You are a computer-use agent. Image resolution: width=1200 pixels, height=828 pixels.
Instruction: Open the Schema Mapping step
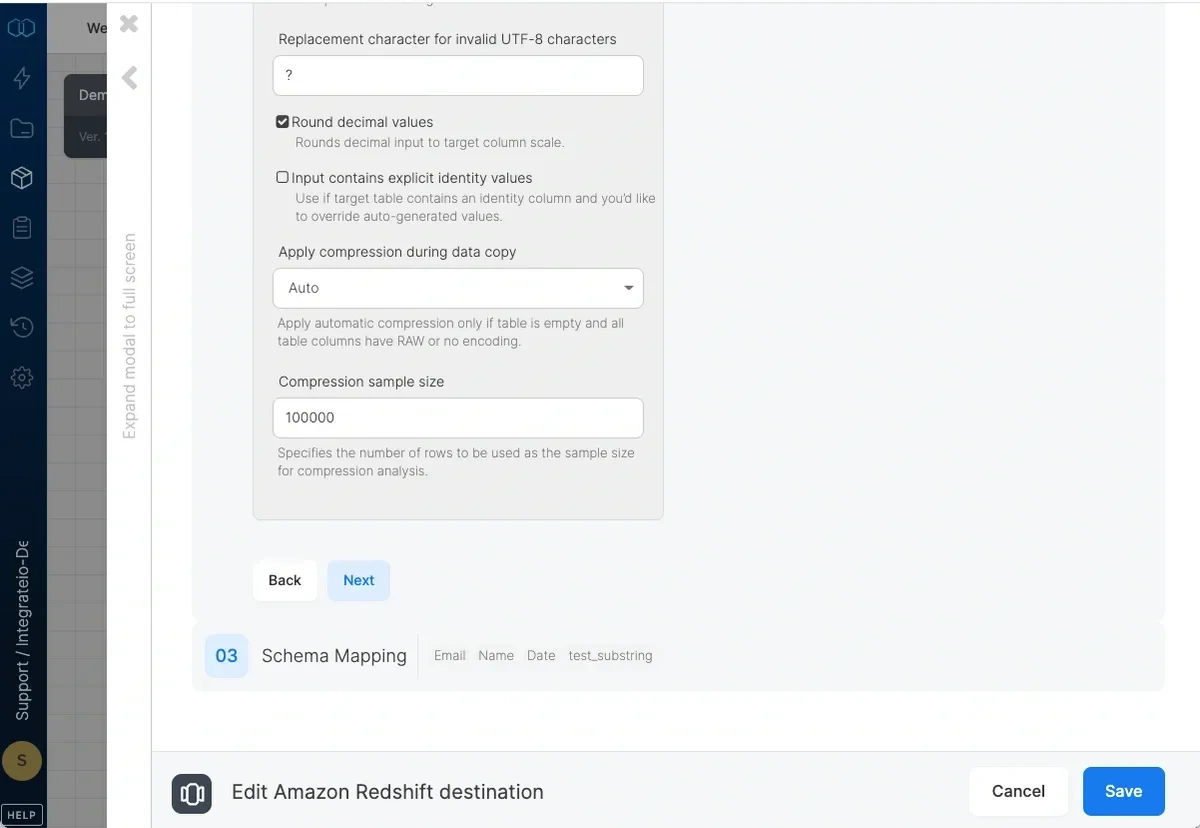pos(333,656)
